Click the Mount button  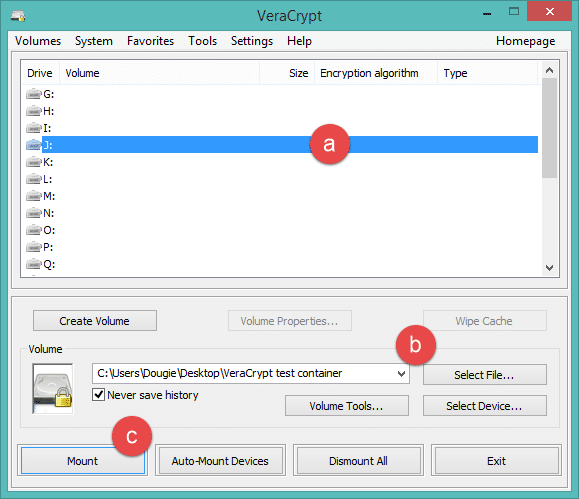pyautogui.click(x=83, y=461)
